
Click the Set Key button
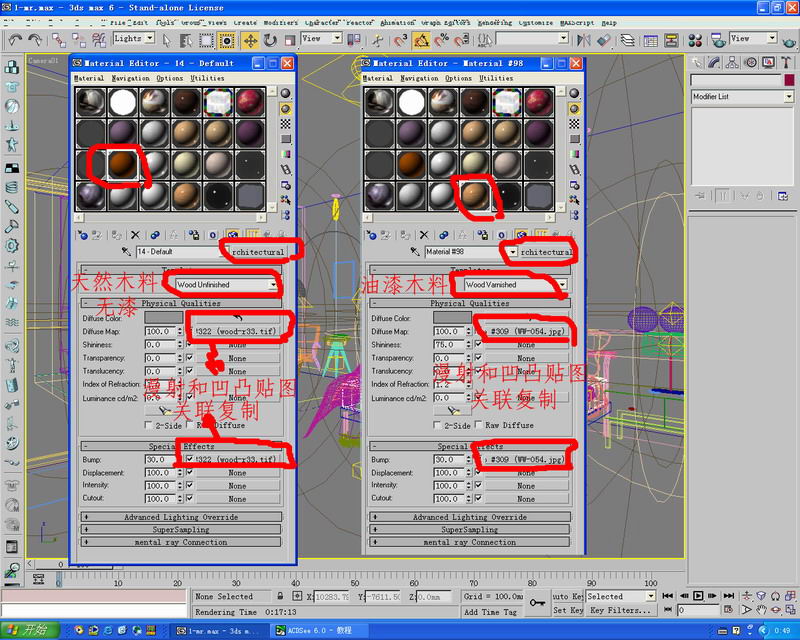click(x=568, y=610)
